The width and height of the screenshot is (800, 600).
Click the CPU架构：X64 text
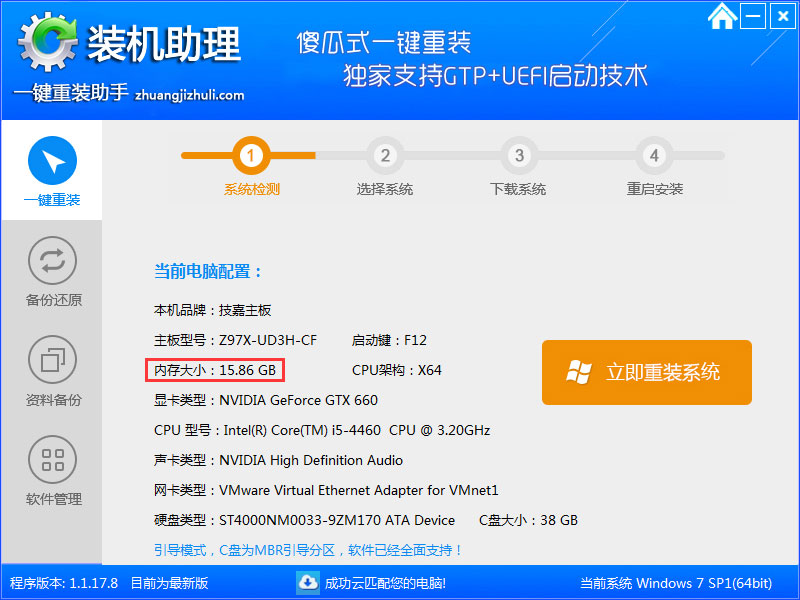(x=396, y=370)
